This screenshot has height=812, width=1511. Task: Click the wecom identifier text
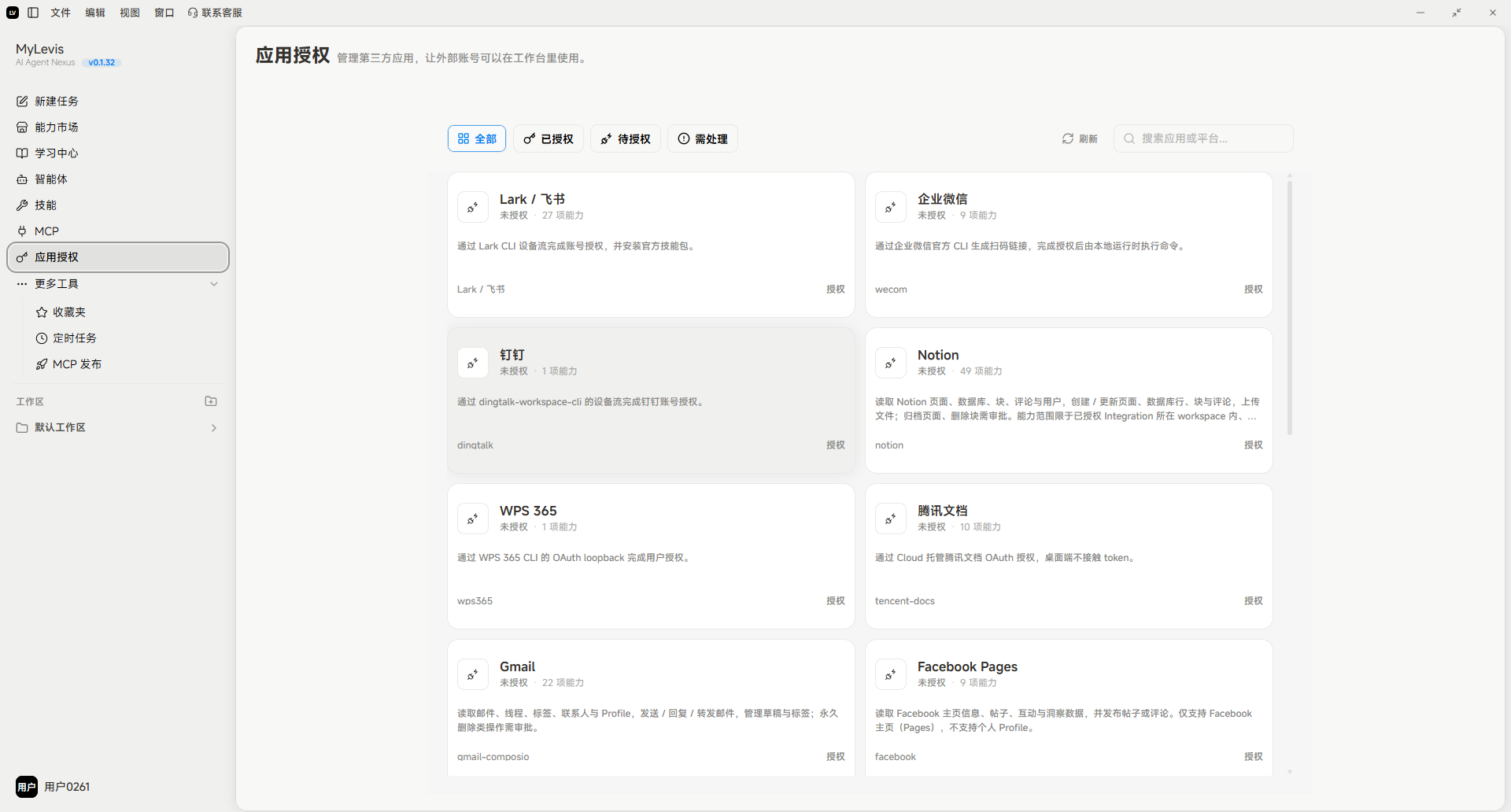click(x=891, y=290)
